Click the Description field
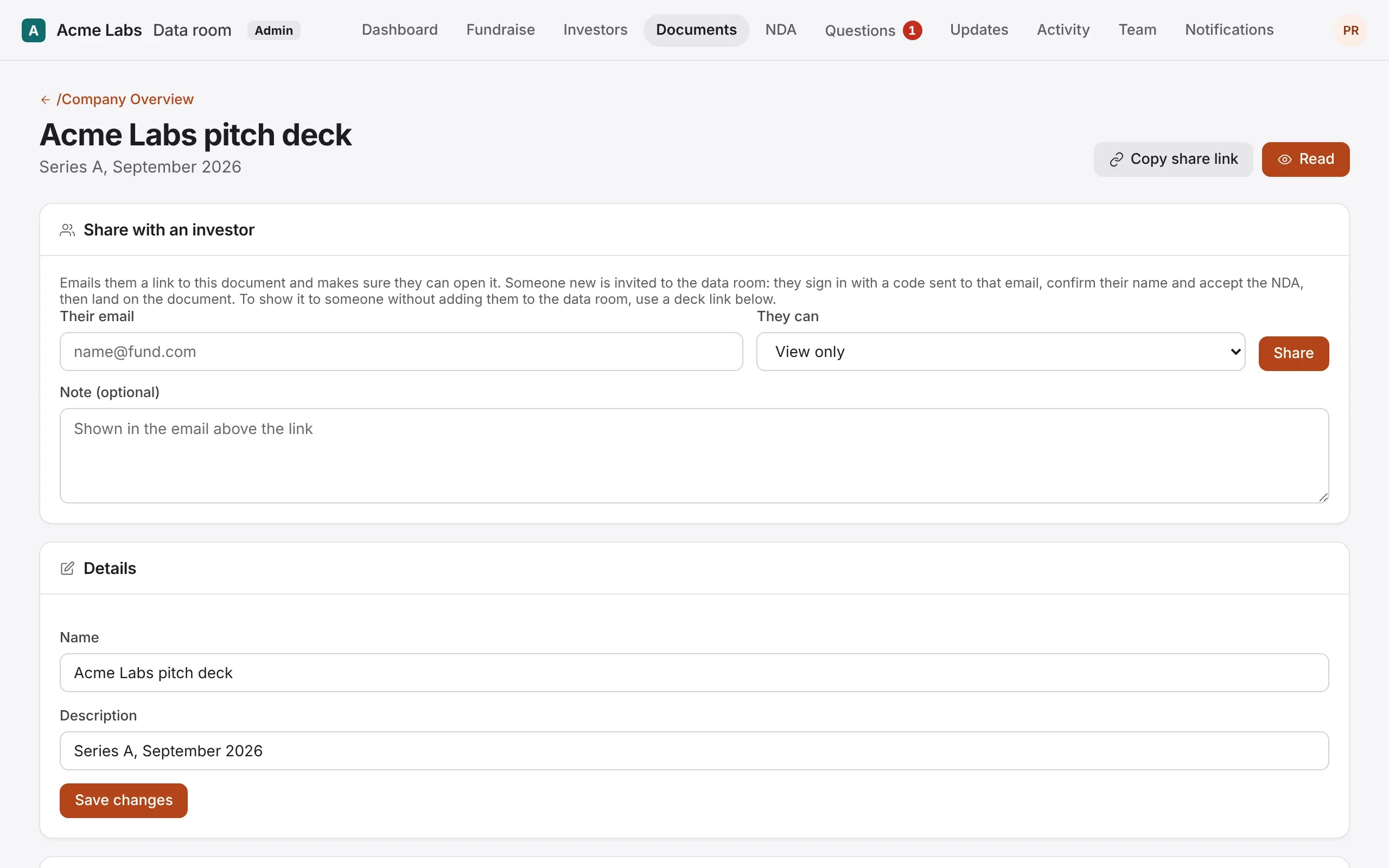This screenshot has height=868, width=1389. pyautogui.click(x=694, y=751)
